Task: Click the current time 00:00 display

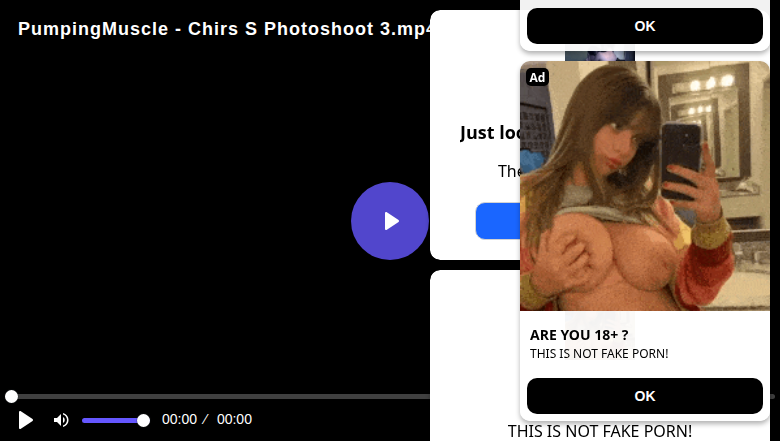Action: 179,419
